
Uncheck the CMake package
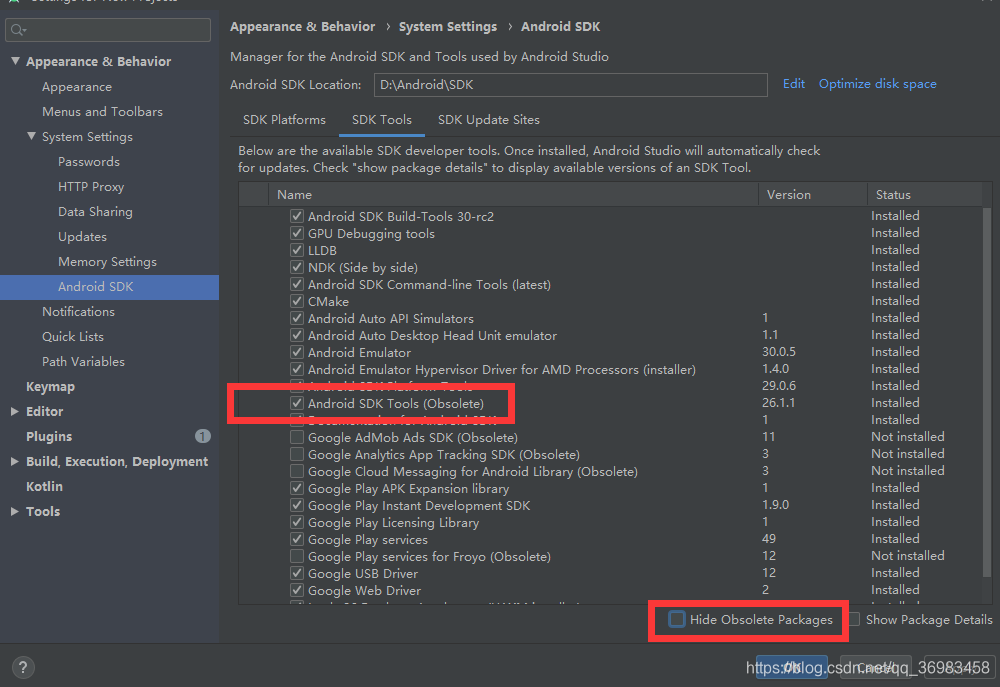pos(297,301)
